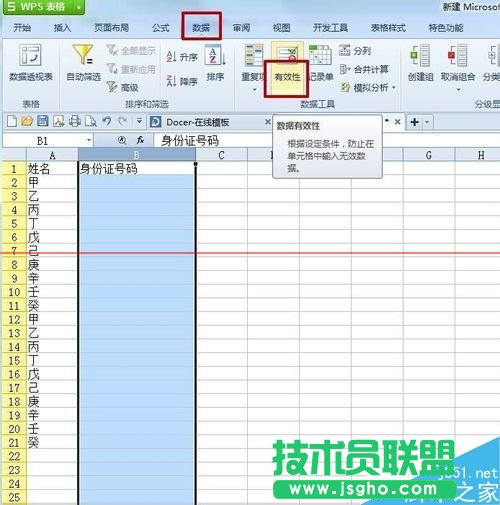
Task: Click the 戊 cell in row 16
Action: coord(52,374)
